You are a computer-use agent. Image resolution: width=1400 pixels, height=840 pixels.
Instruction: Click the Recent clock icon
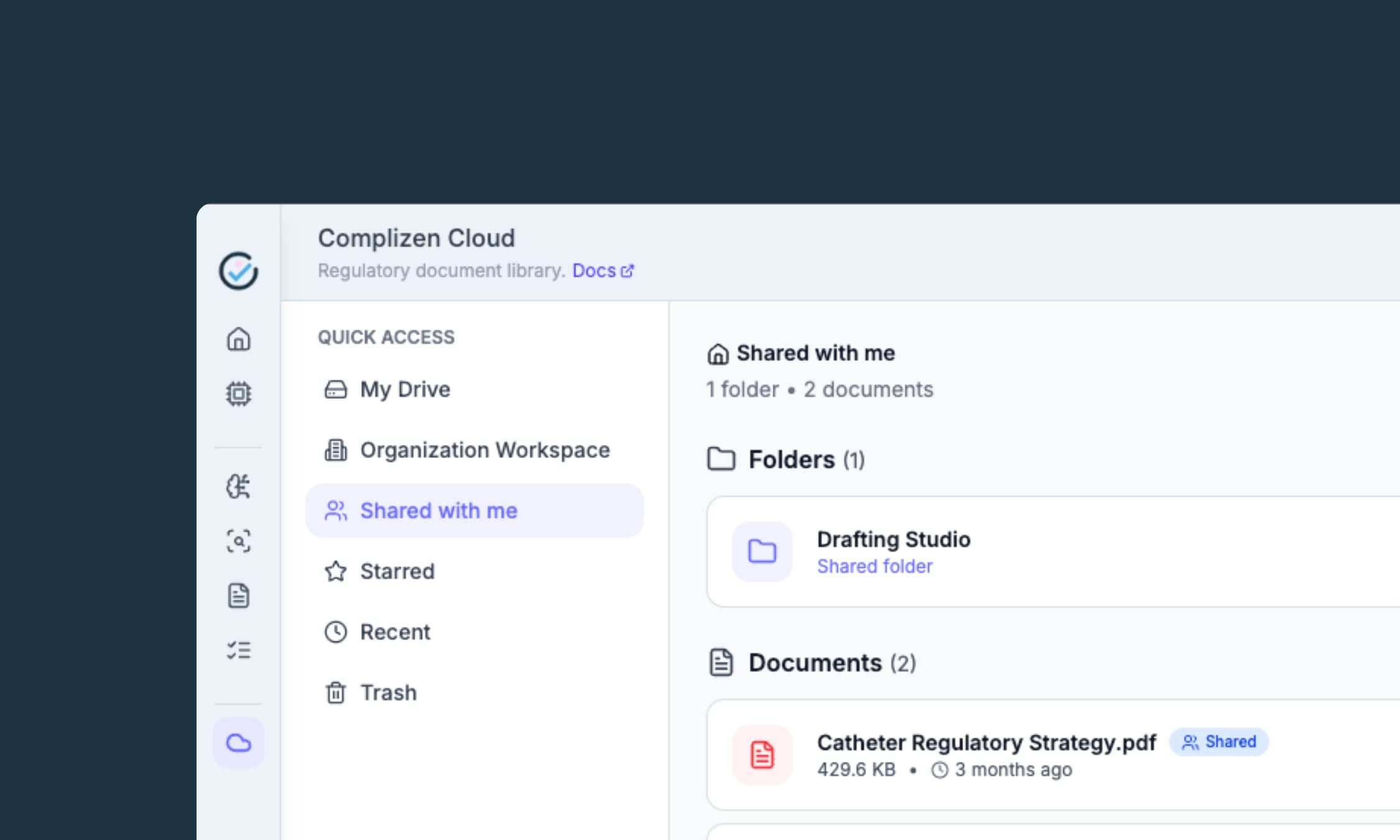point(336,632)
